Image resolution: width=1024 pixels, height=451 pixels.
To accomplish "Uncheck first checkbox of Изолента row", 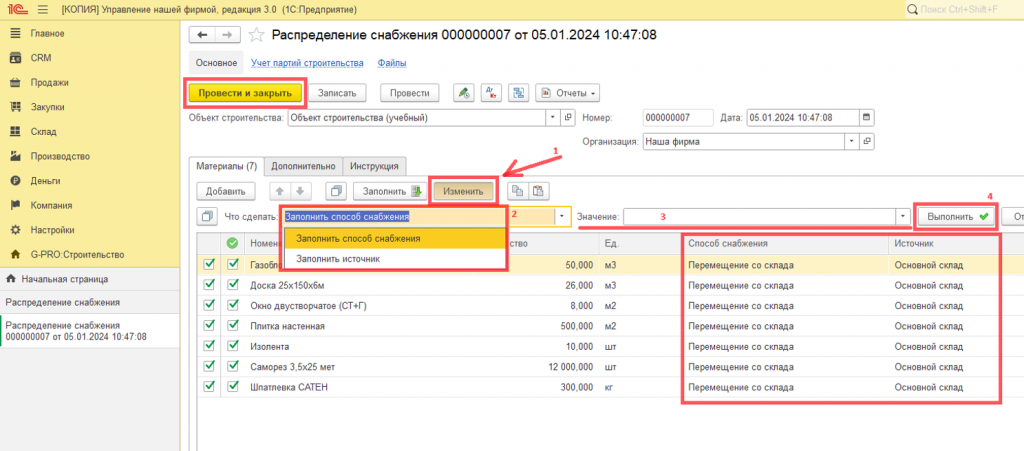I will point(209,345).
